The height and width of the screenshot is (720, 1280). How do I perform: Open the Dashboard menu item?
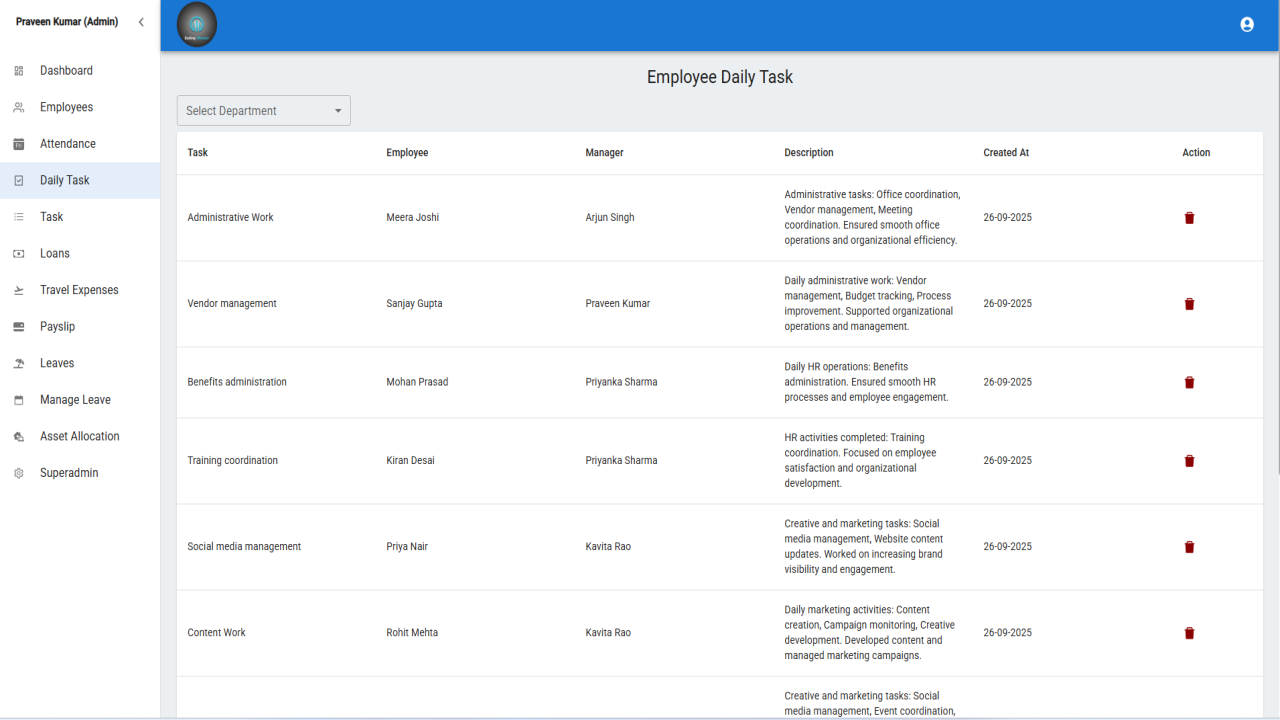click(x=80, y=71)
